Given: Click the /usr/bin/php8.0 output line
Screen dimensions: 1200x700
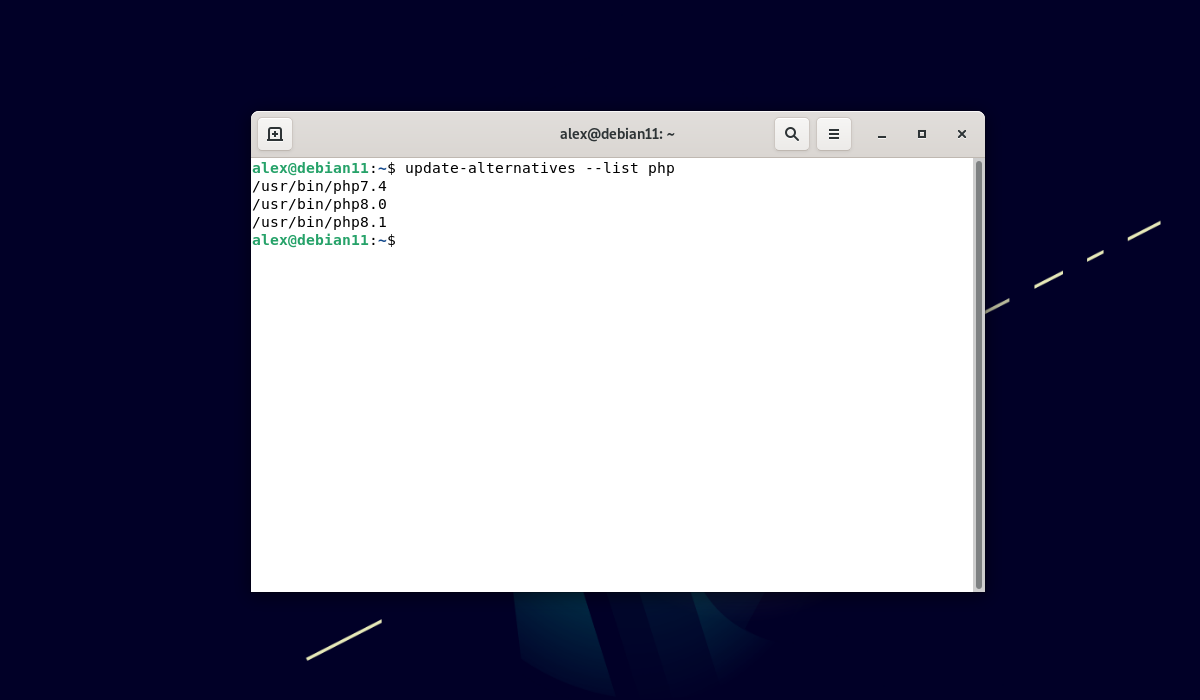Looking at the screenshot, I should click(x=319, y=204).
